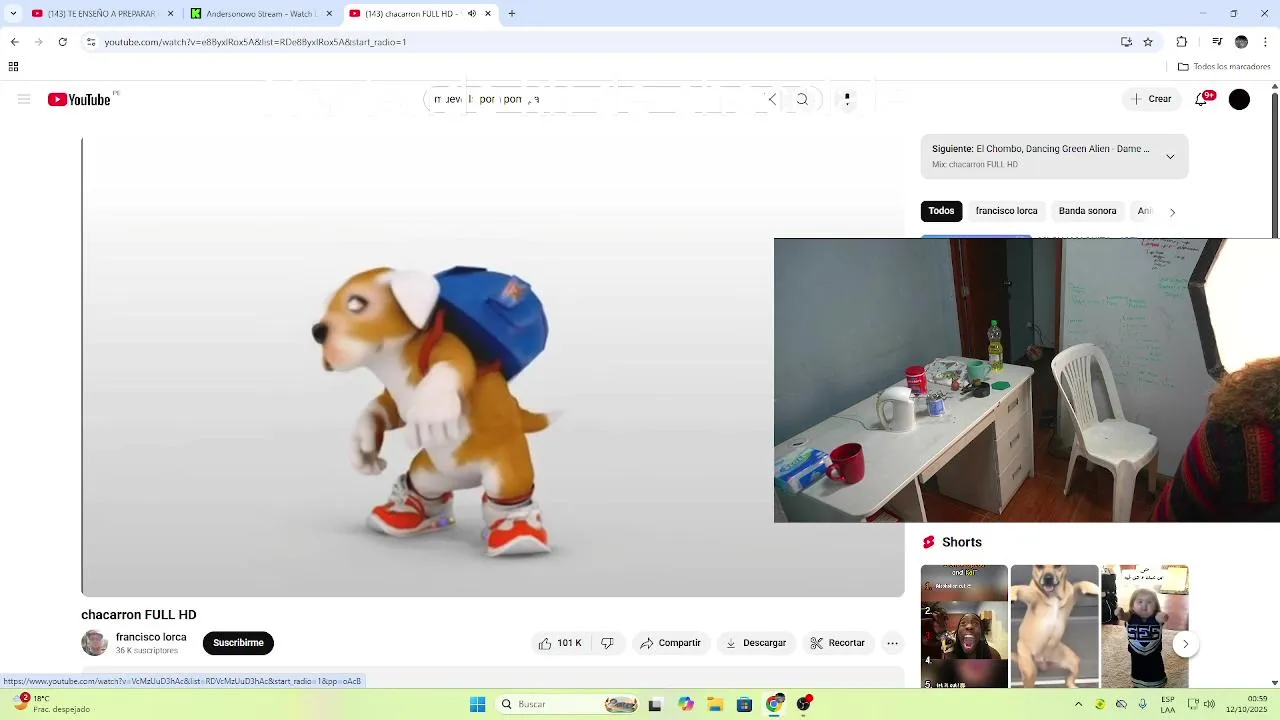Click the Compartir share button

pos(670,643)
